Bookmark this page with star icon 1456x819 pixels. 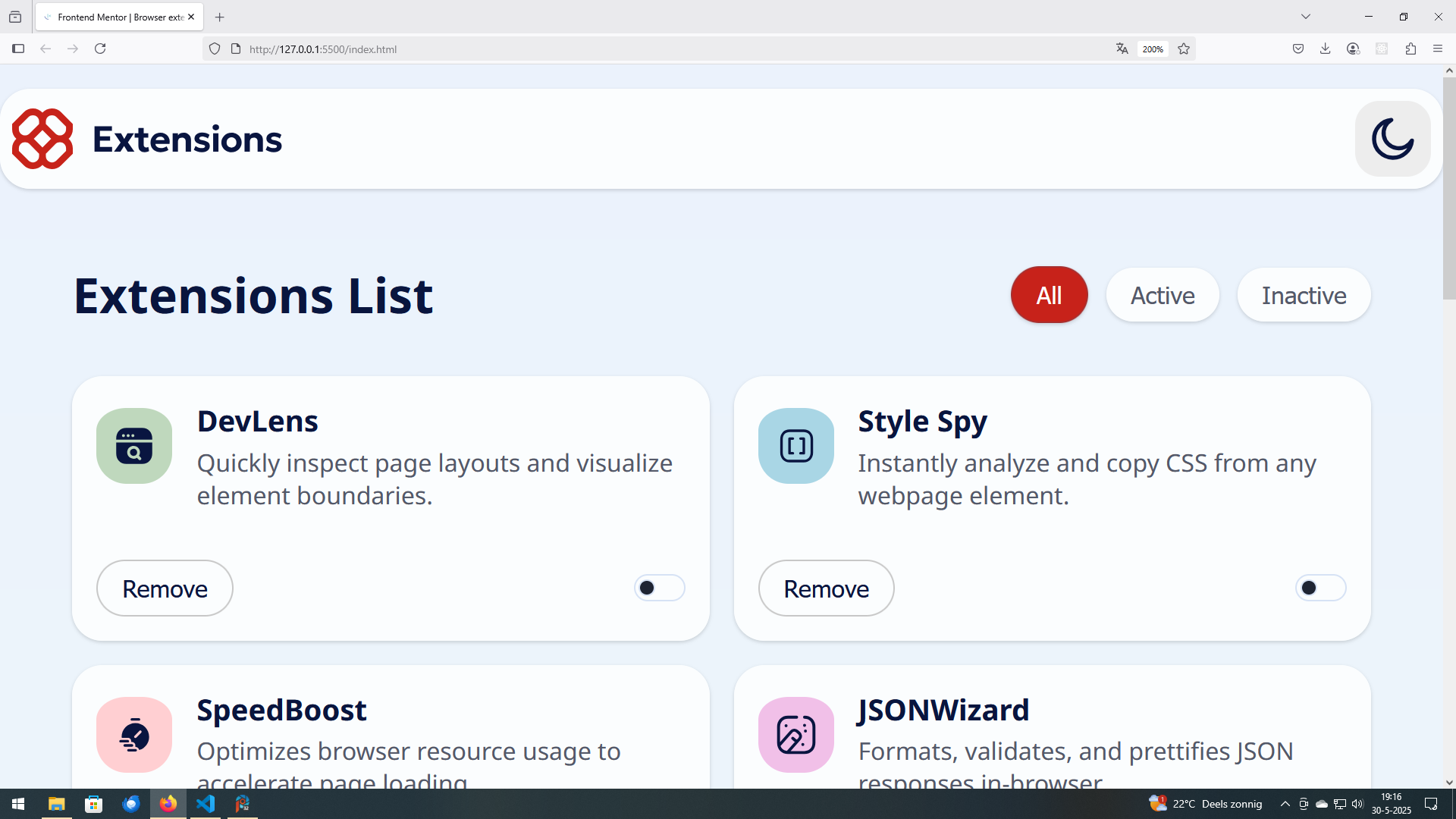coord(1183,49)
